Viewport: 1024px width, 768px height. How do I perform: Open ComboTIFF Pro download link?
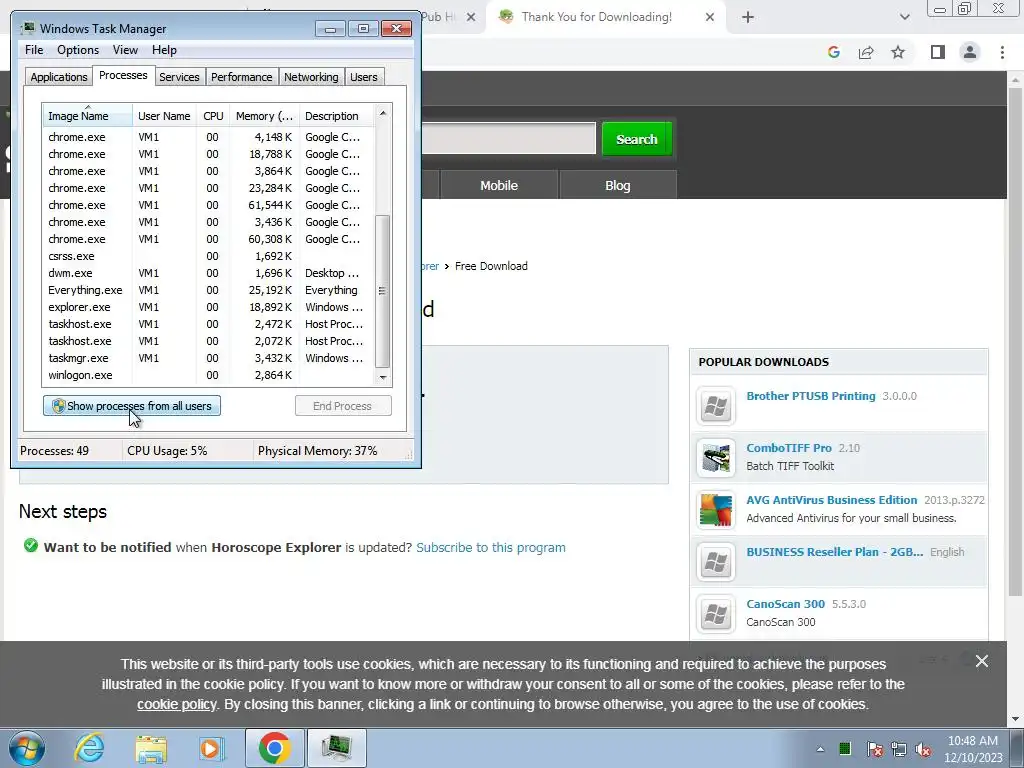pyautogui.click(x=789, y=448)
